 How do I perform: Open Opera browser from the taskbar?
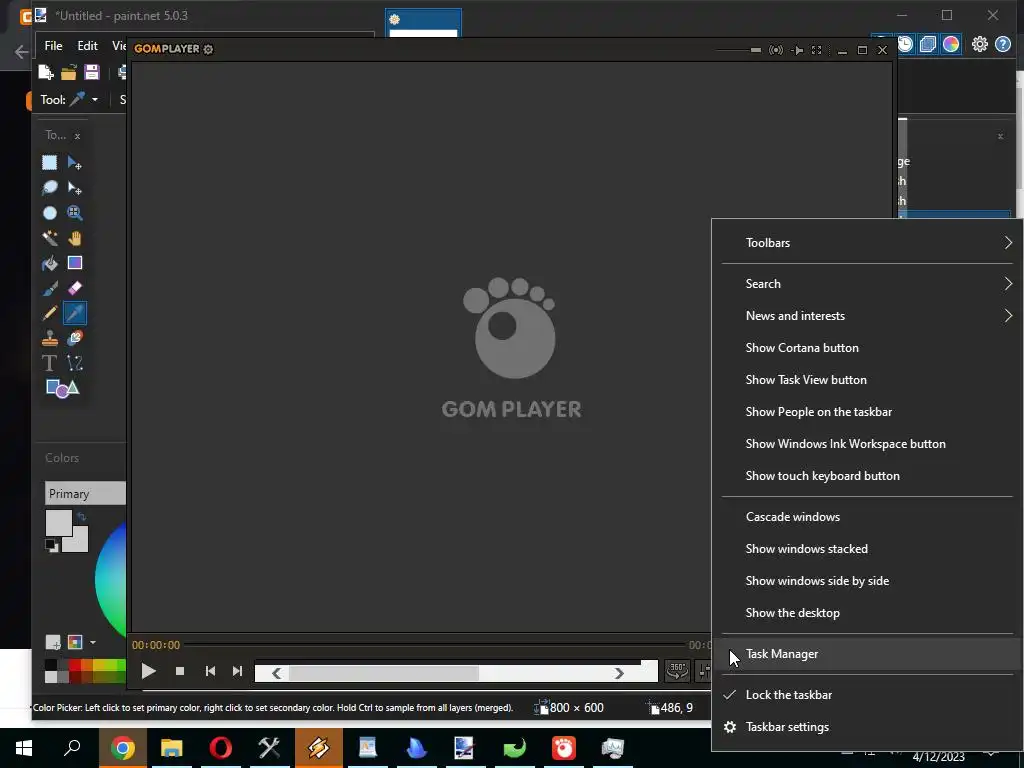(x=221, y=748)
